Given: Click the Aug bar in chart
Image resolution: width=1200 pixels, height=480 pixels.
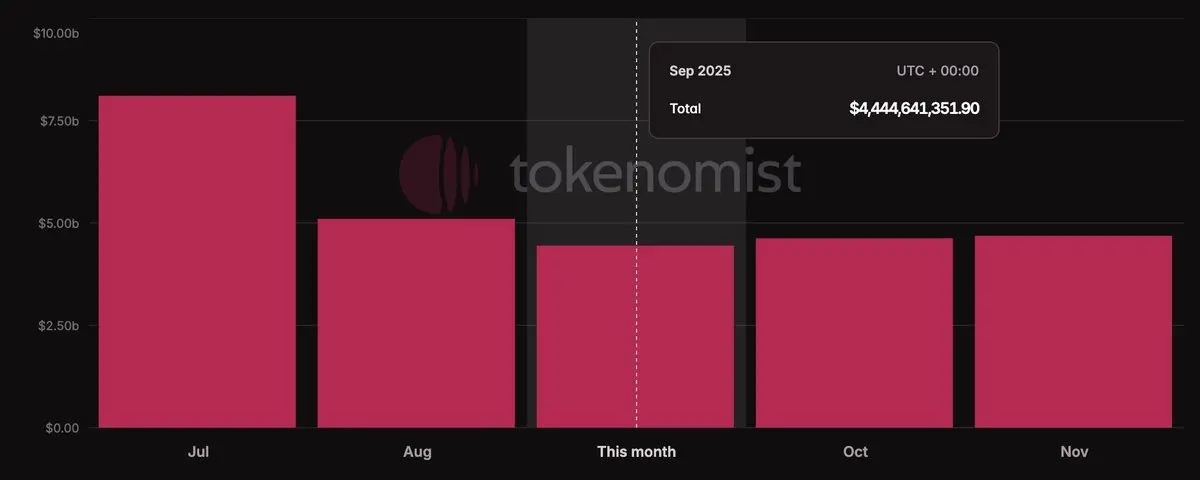Looking at the screenshot, I should click(416, 323).
